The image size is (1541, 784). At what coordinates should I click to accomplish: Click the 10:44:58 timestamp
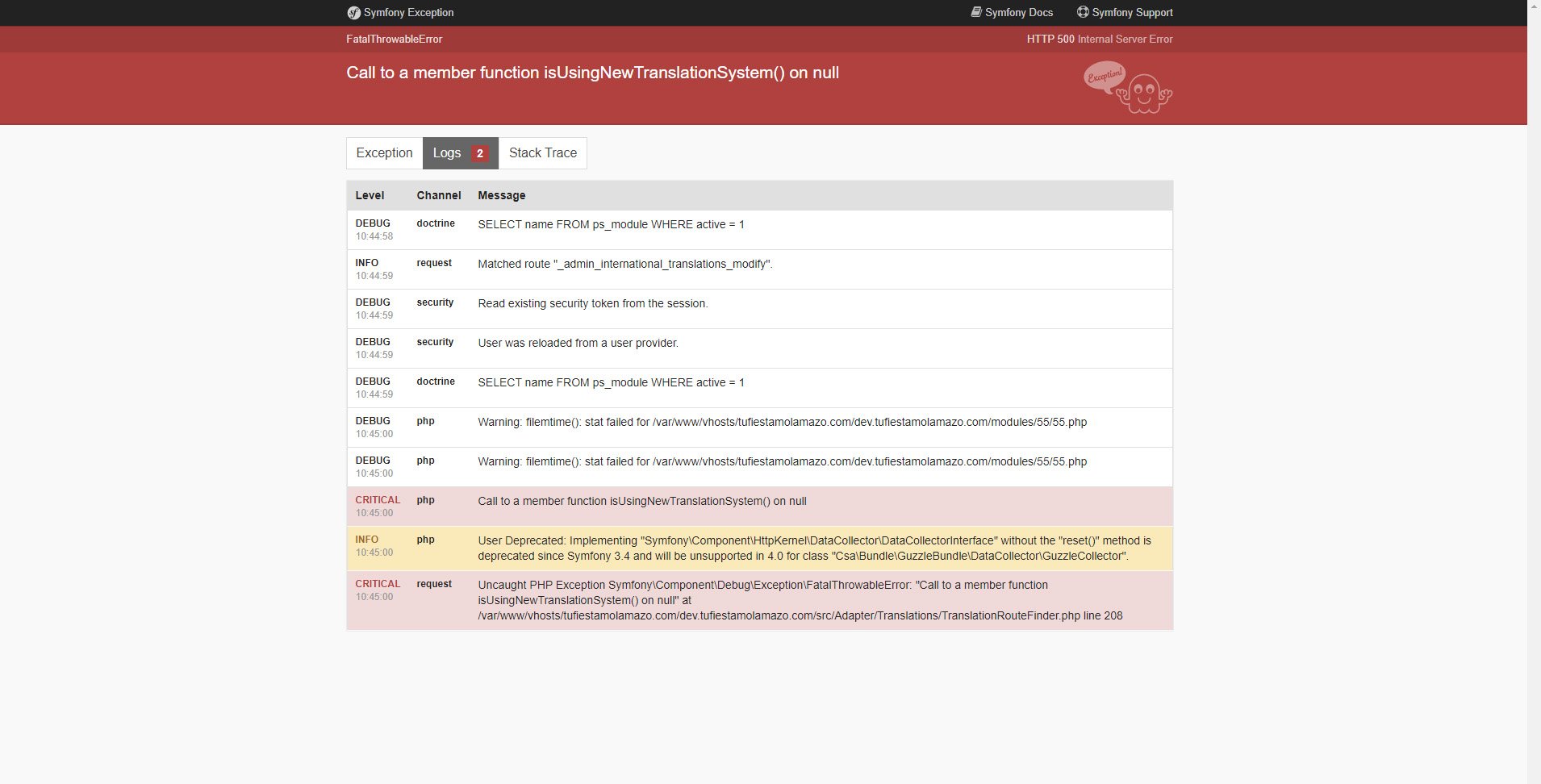point(374,236)
